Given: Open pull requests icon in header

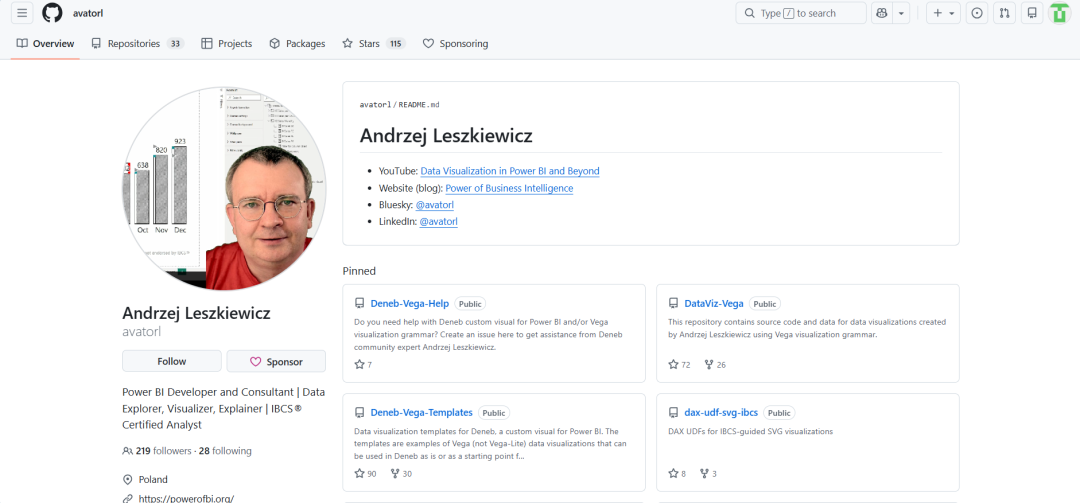Looking at the screenshot, I should tap(1004, 13).
